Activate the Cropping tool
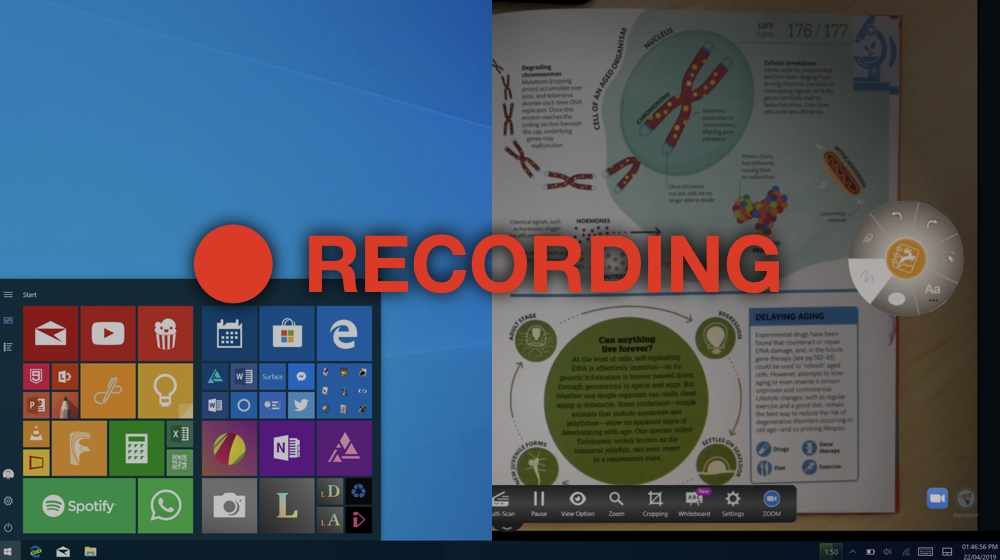The image size is (1000, 560). (x=655, y=501)
